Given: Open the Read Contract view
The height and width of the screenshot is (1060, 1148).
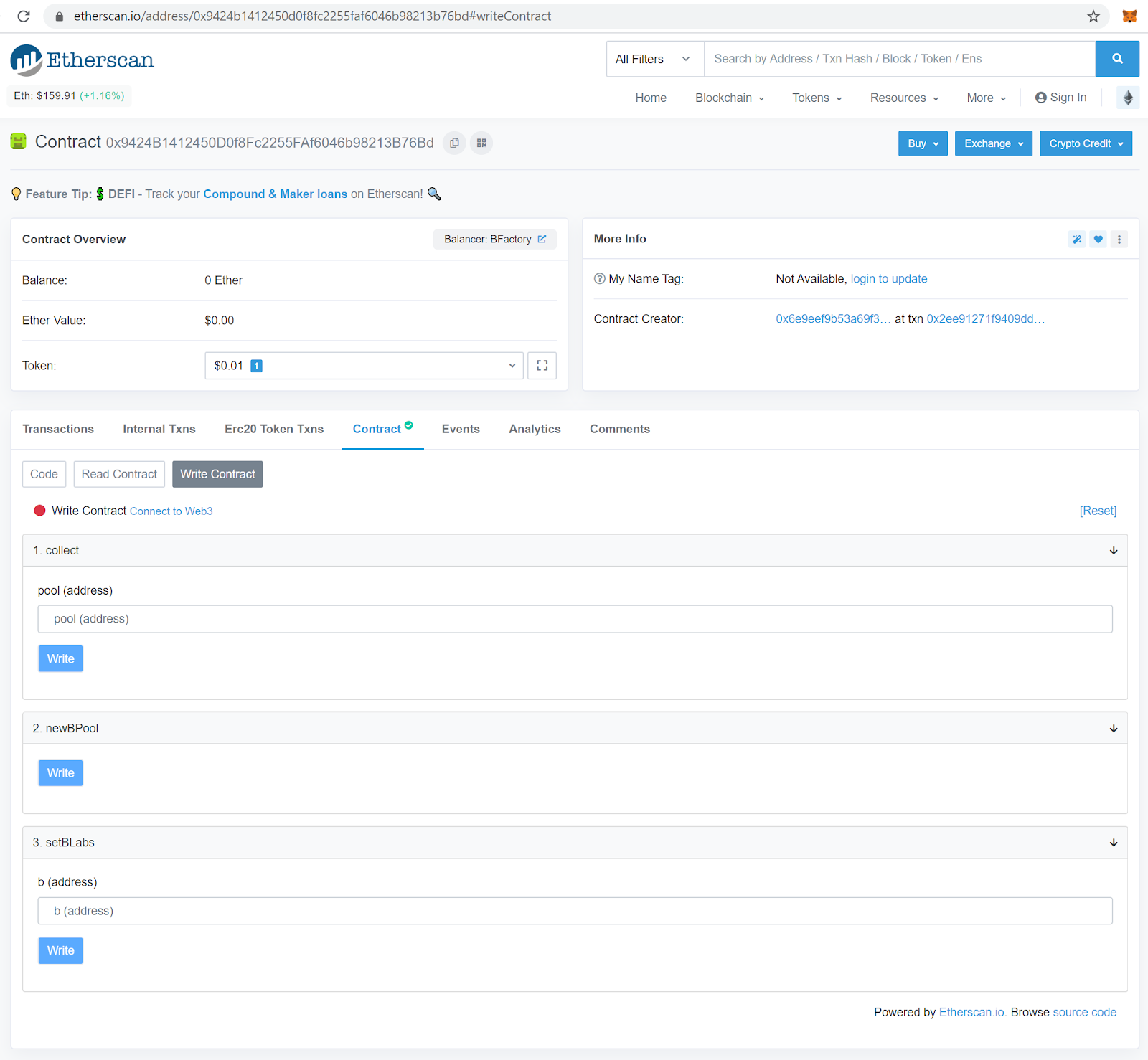Looking at the screenshot, I should click(x=119, y=474).
